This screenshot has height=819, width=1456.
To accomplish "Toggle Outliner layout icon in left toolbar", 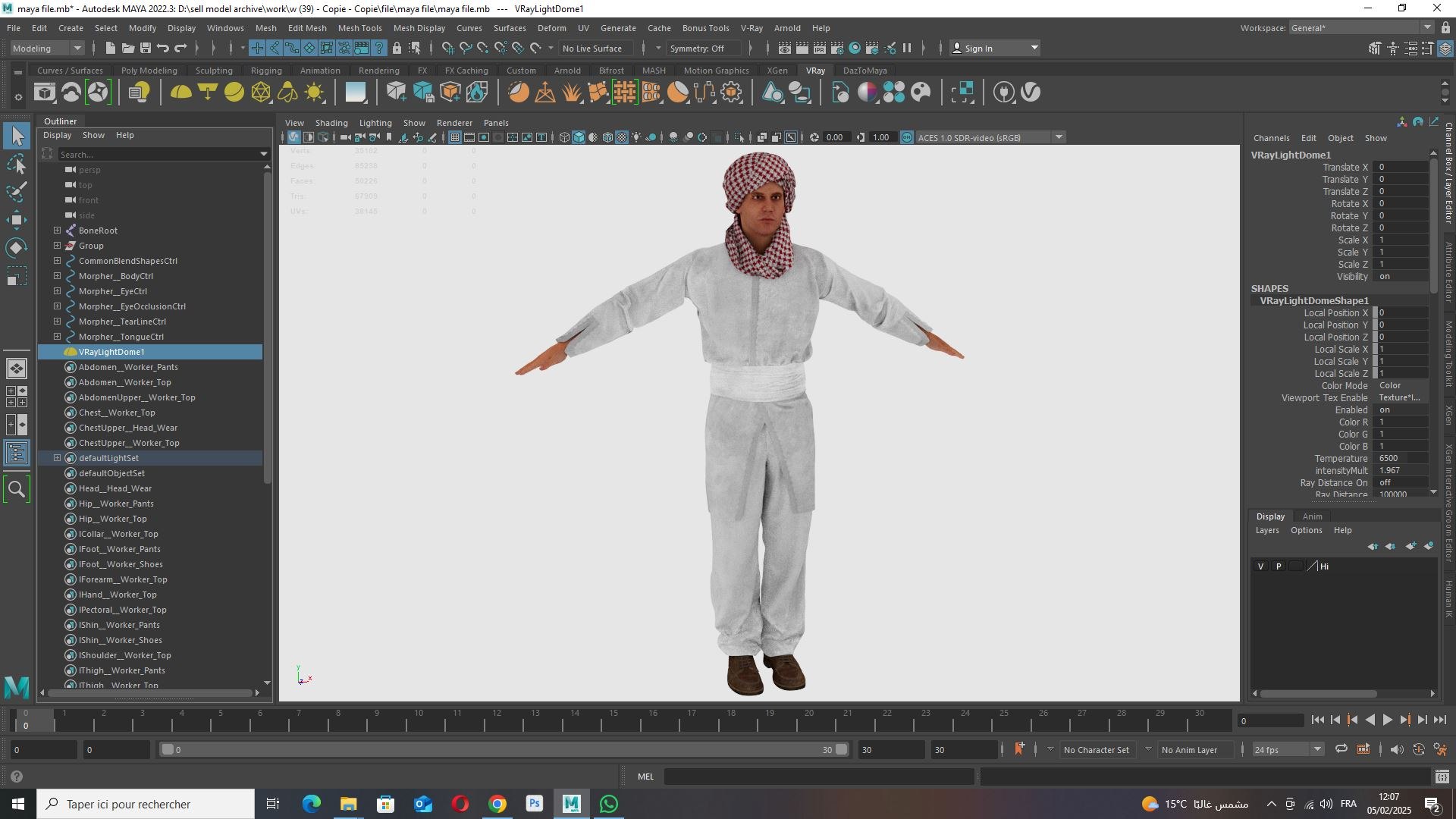I will click(17, 453).
